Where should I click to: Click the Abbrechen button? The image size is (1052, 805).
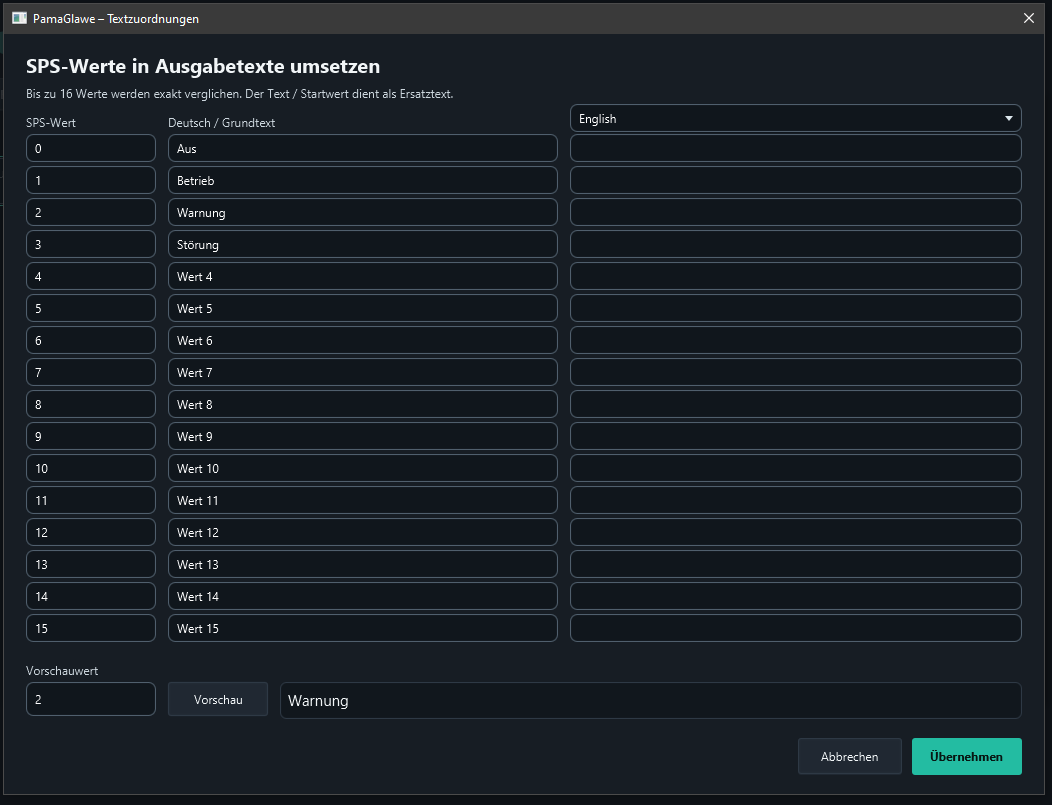[x=849, y=756]
